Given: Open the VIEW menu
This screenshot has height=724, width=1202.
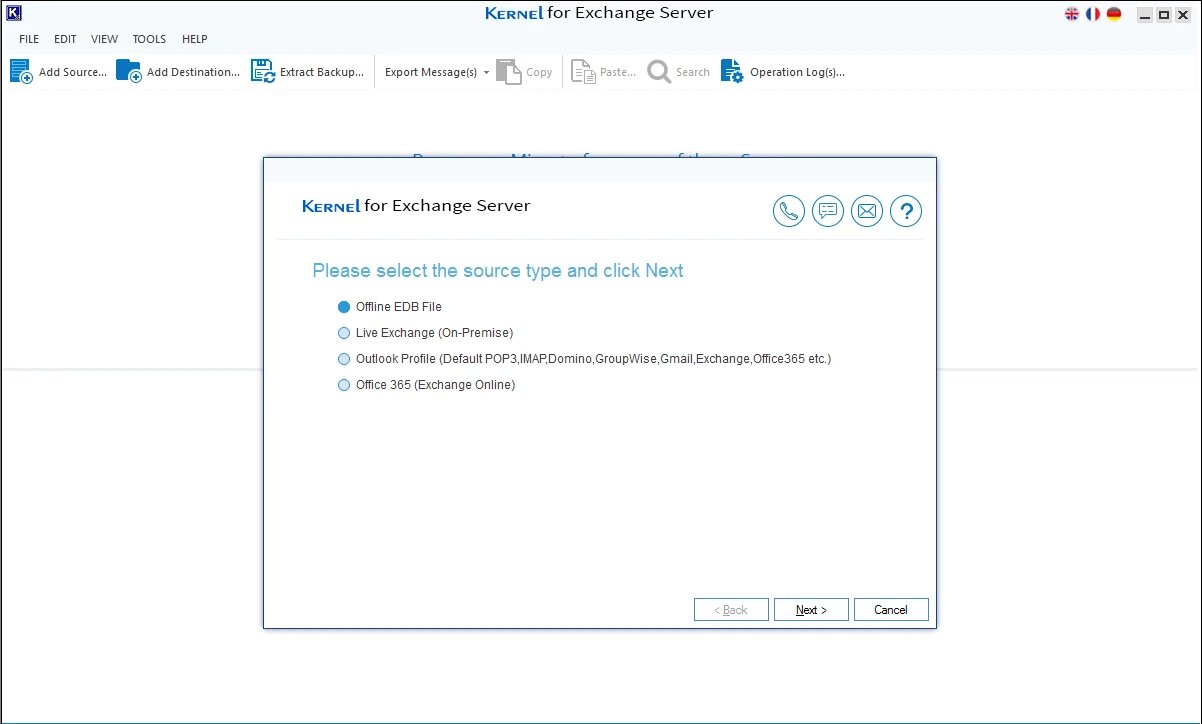Looking at the screenshot, I should [x=104, y=39].
